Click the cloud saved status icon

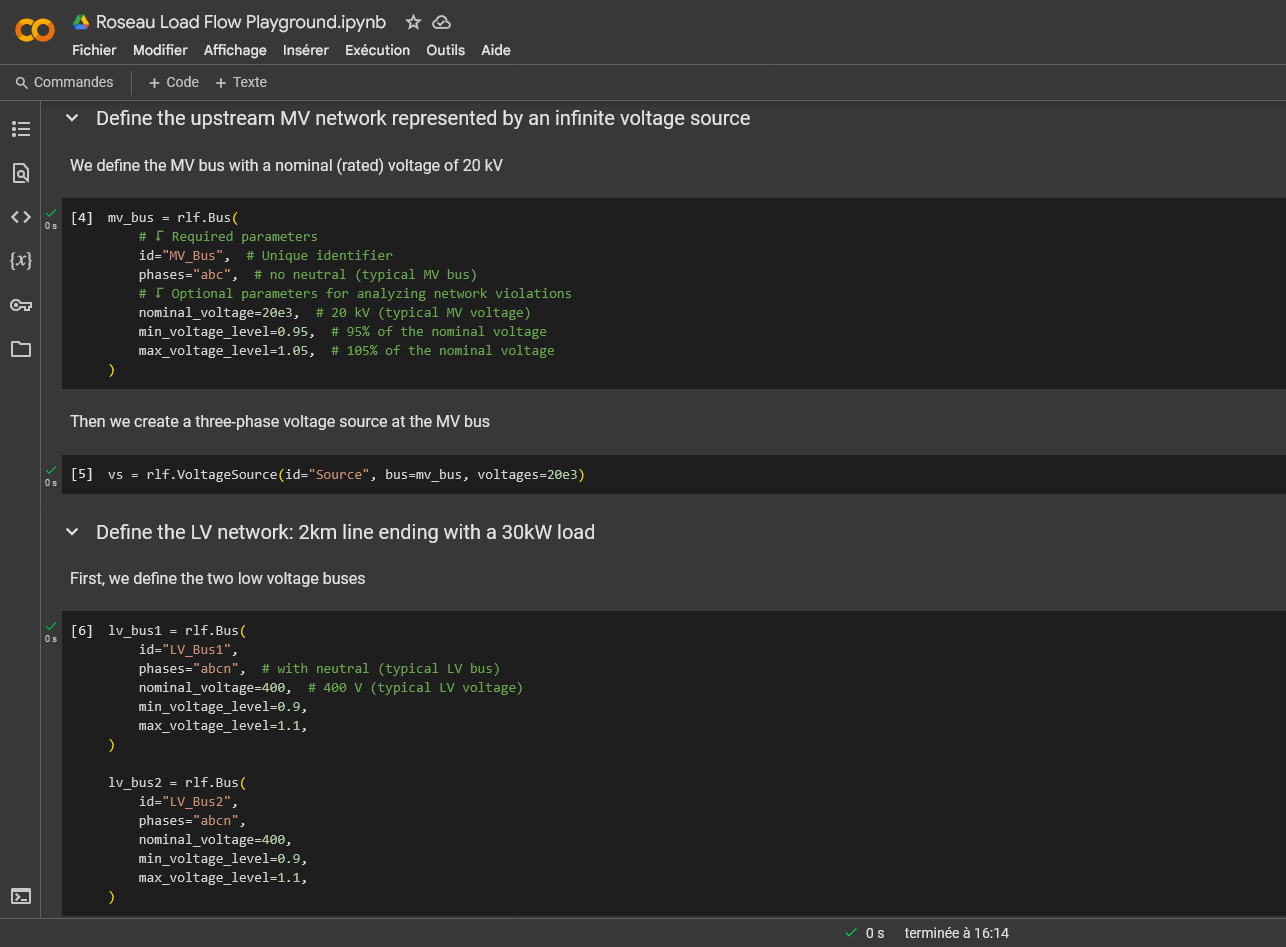pos(441,22)
